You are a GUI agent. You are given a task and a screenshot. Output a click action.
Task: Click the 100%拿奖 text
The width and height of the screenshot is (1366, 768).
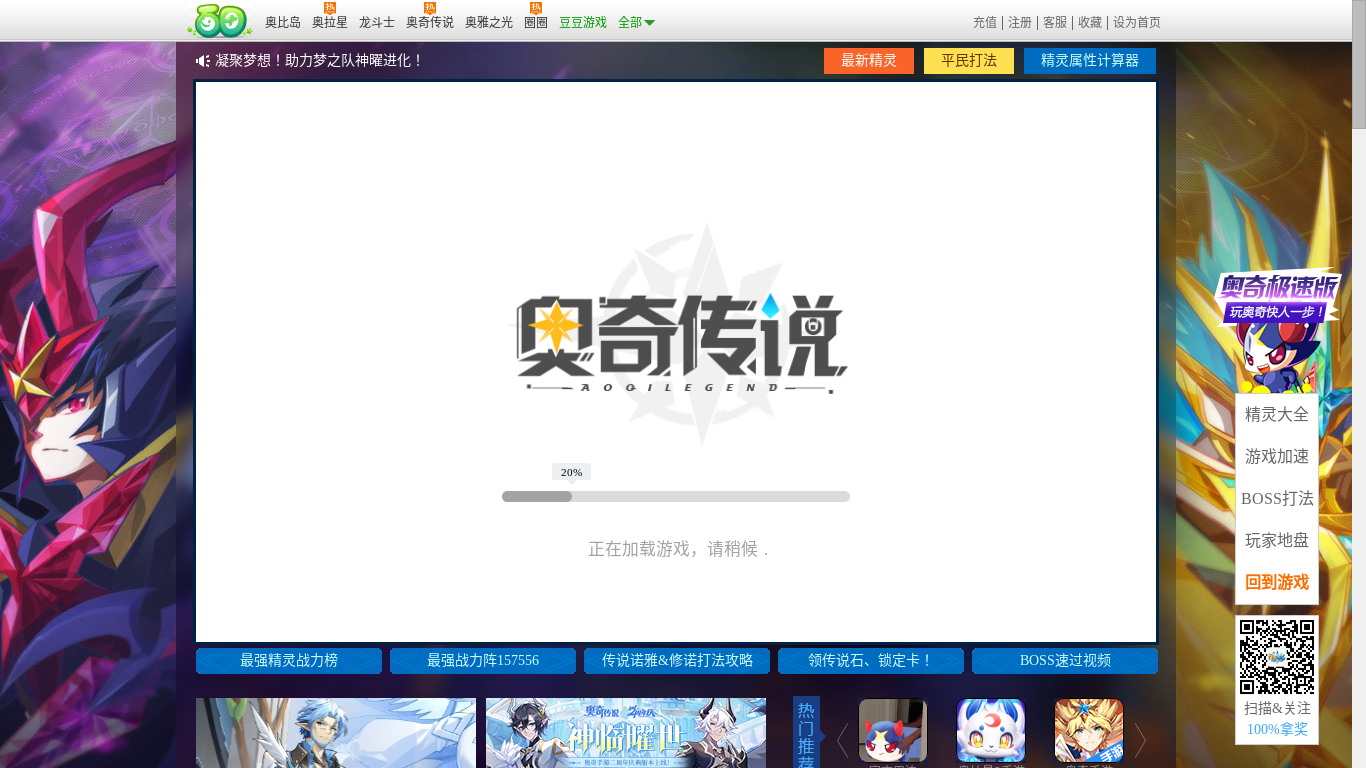click(x=1277, y=730)
